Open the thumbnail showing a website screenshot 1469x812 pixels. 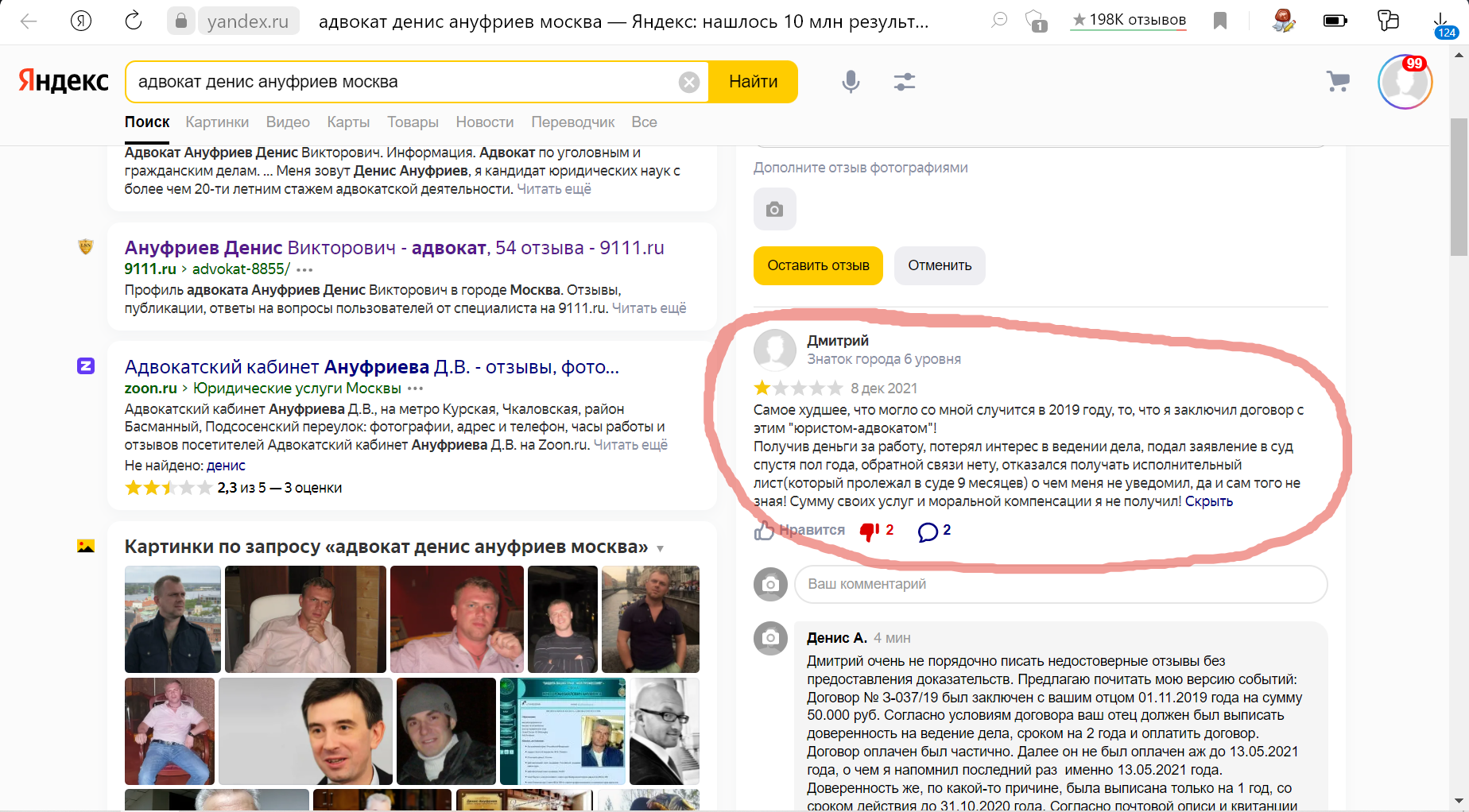point(562,731)
